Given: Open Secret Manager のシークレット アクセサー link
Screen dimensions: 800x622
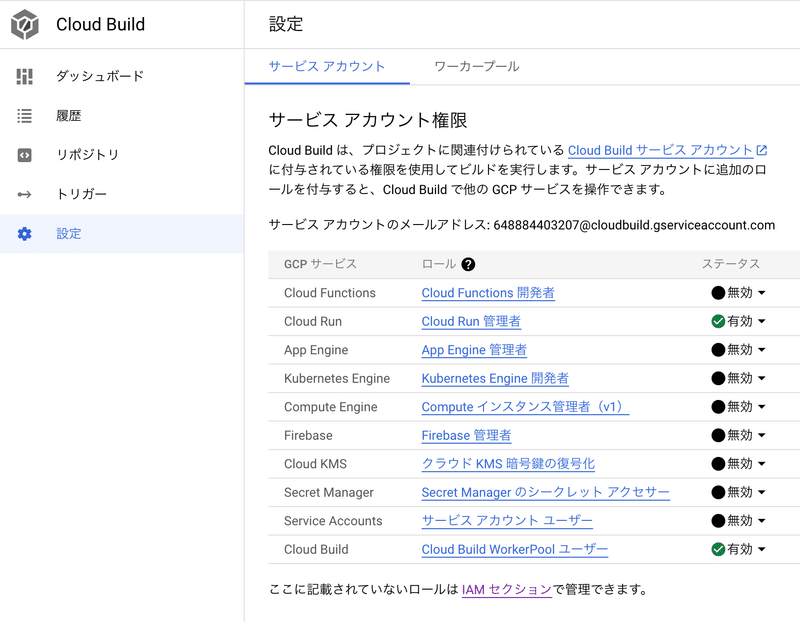Looking at the screenshot, I should pos(545,492).
